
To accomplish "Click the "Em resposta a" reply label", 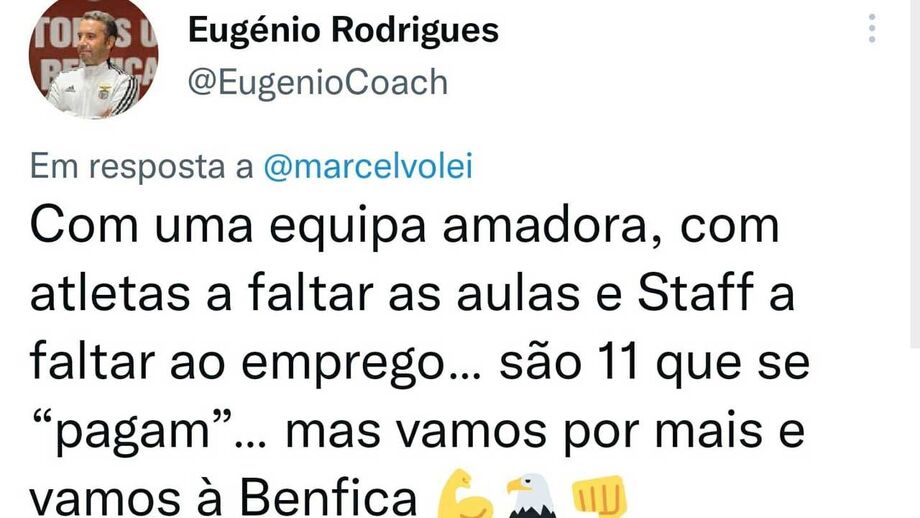I will click(141, 167).
